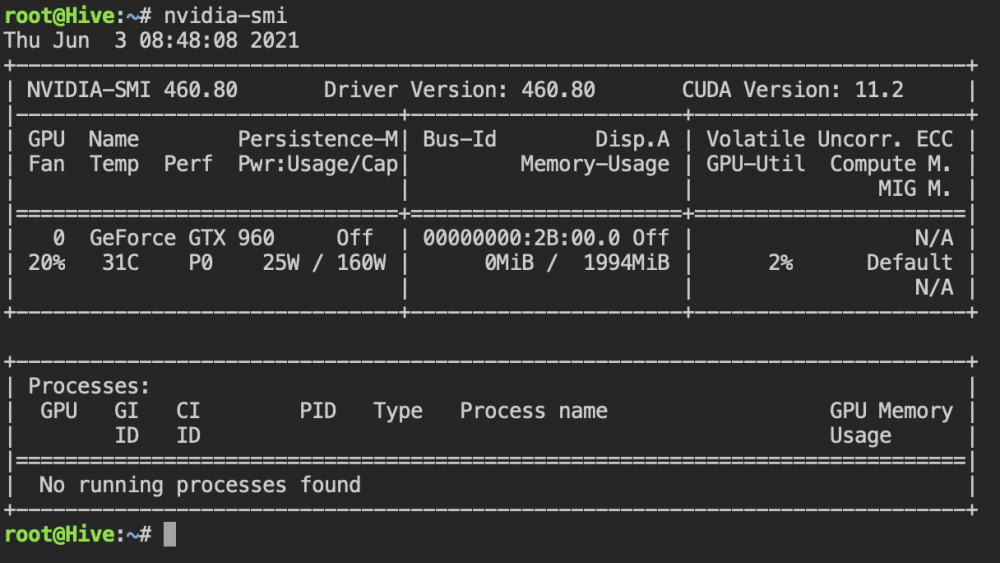1000x563 pixels.
Task: Click the 31C temperature reading
Action: pos(121,263)
